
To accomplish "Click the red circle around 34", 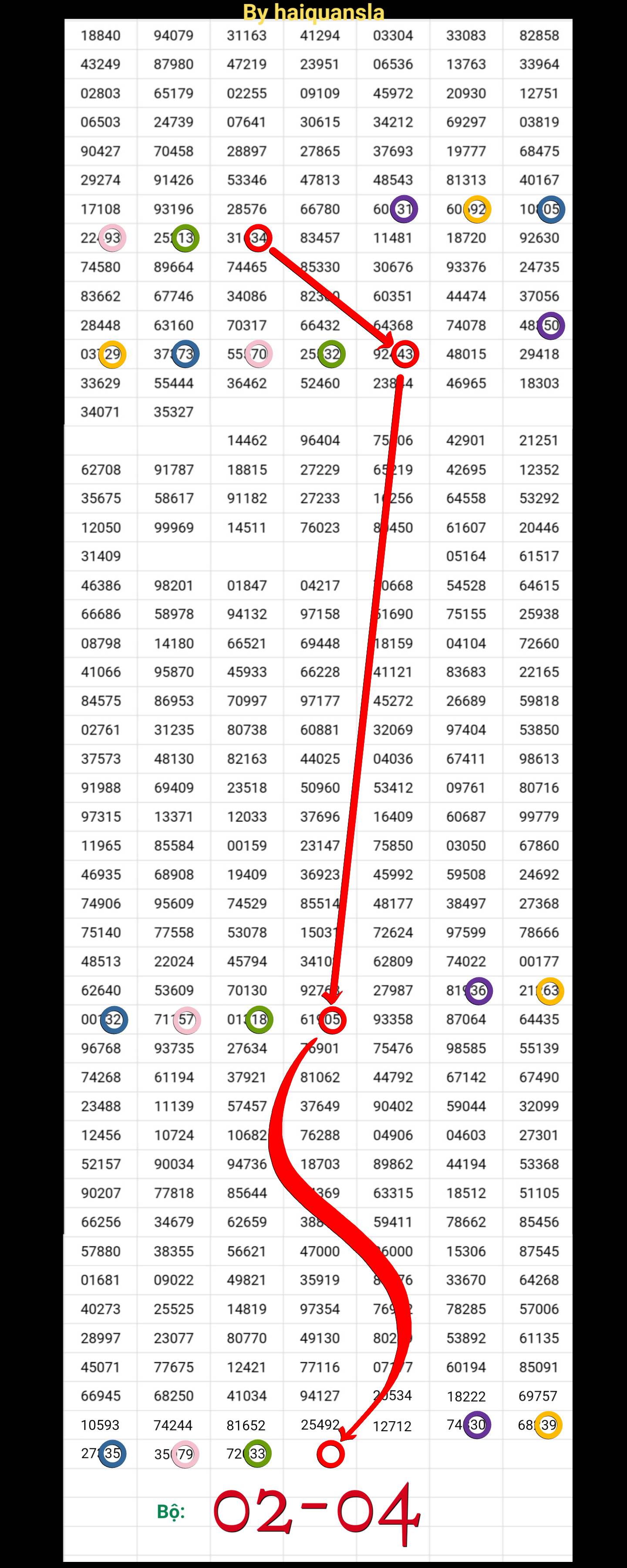I will 258,238.
